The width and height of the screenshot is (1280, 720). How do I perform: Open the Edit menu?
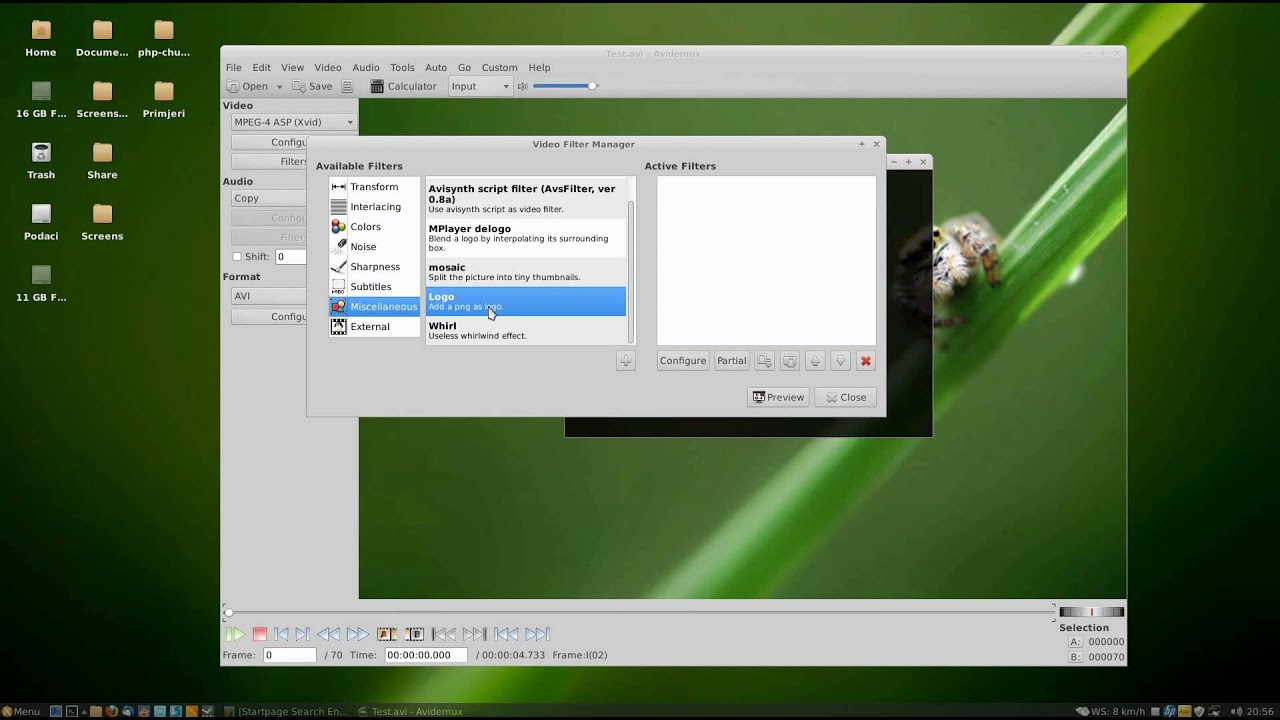coord(261,68)
